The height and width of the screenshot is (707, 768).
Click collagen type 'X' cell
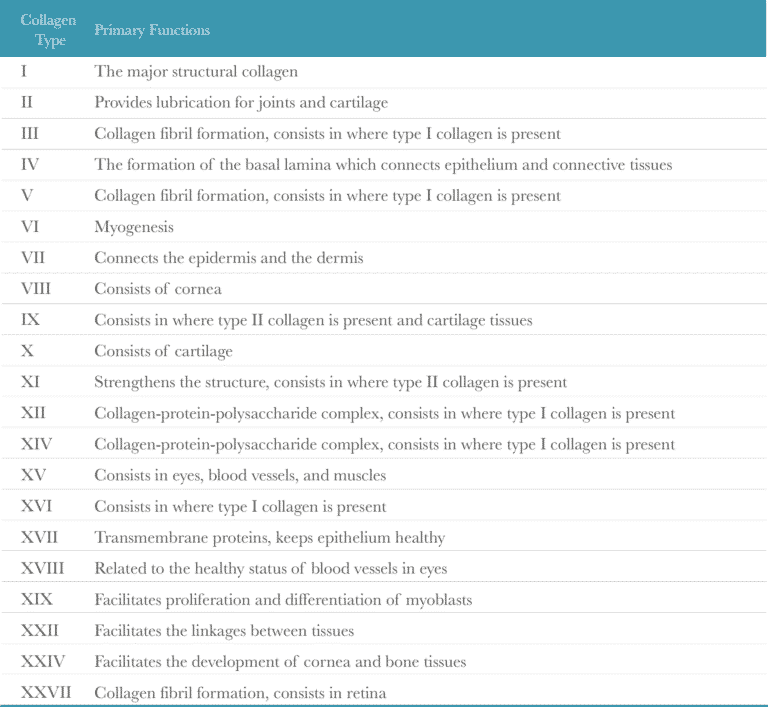pyautogui.click(x=27, y=351)
